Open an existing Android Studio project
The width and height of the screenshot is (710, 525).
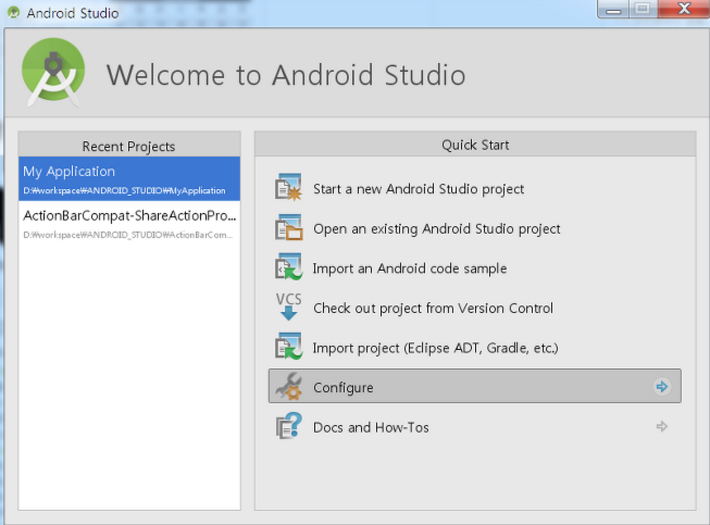point(437,229)
